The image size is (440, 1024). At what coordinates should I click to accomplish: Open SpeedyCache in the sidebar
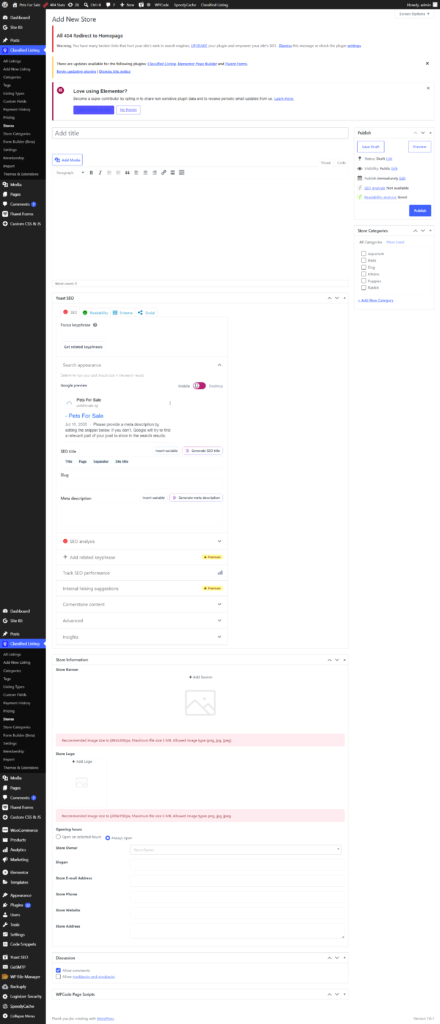[23, 1006]
